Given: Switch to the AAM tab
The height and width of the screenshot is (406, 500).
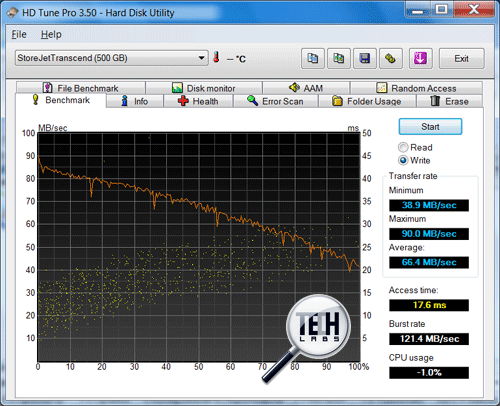Looking at the screenshot, I should (x=306, y=88).
